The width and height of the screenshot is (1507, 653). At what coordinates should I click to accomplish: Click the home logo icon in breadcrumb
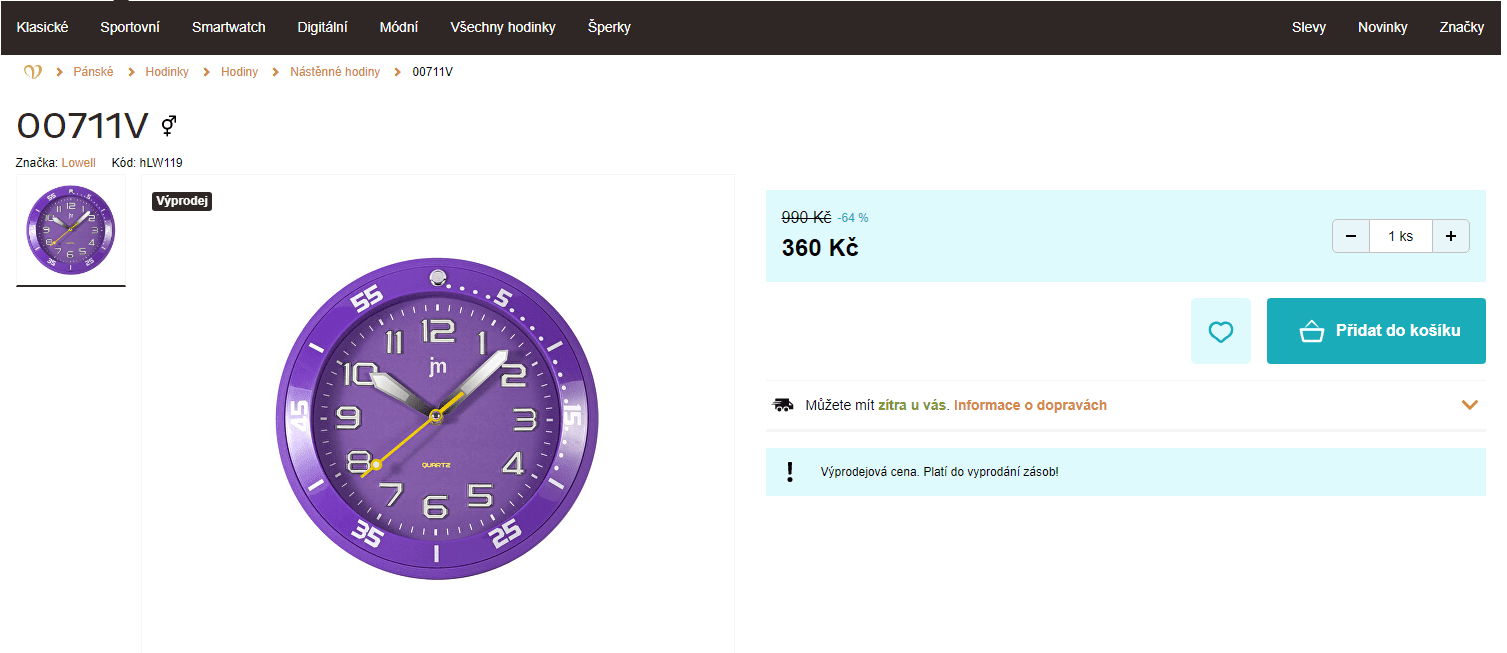point(33,72)
